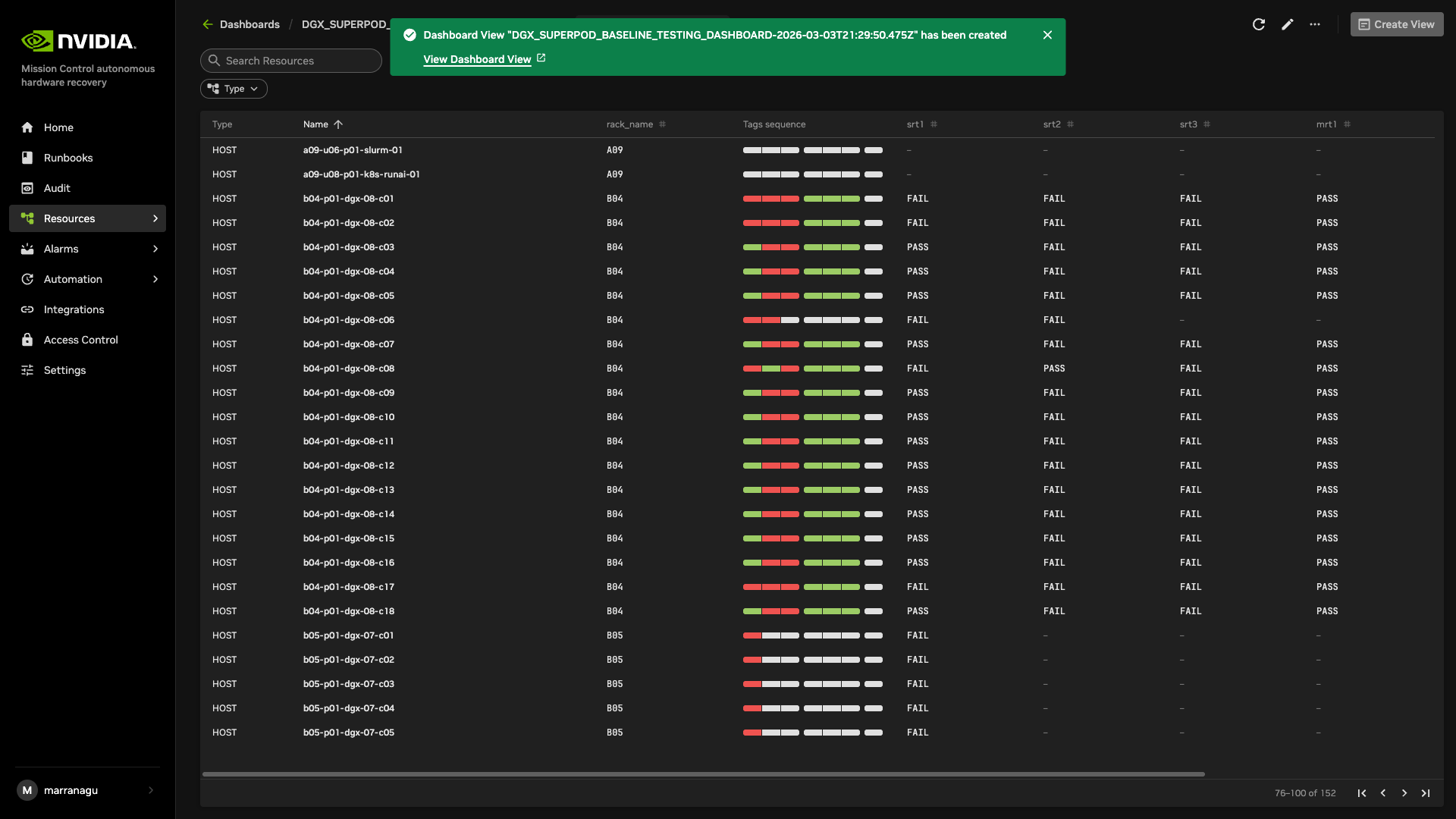Expand the Automation sidebar submenu
Screen dimensions: 1456x819
[155, 279]
